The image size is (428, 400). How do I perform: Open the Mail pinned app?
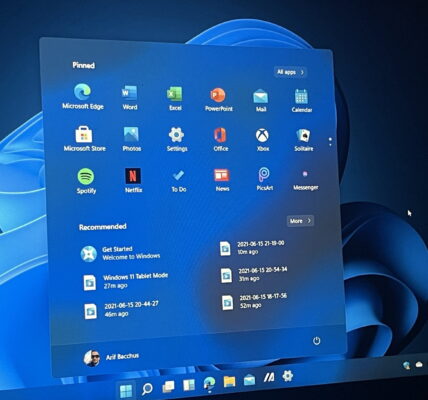click(260, 100)
